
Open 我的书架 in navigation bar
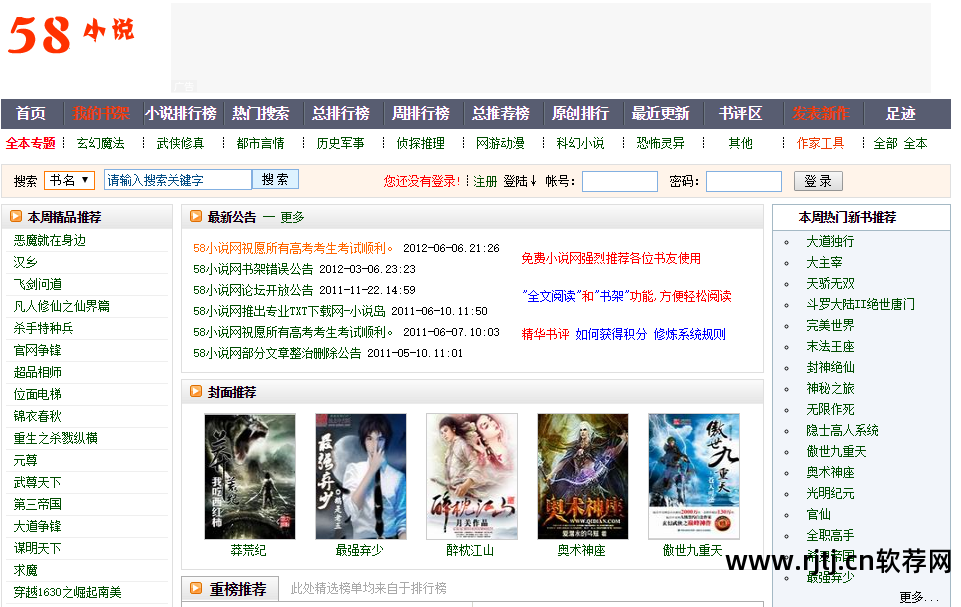pyautogui.click(x=101, y=113)
